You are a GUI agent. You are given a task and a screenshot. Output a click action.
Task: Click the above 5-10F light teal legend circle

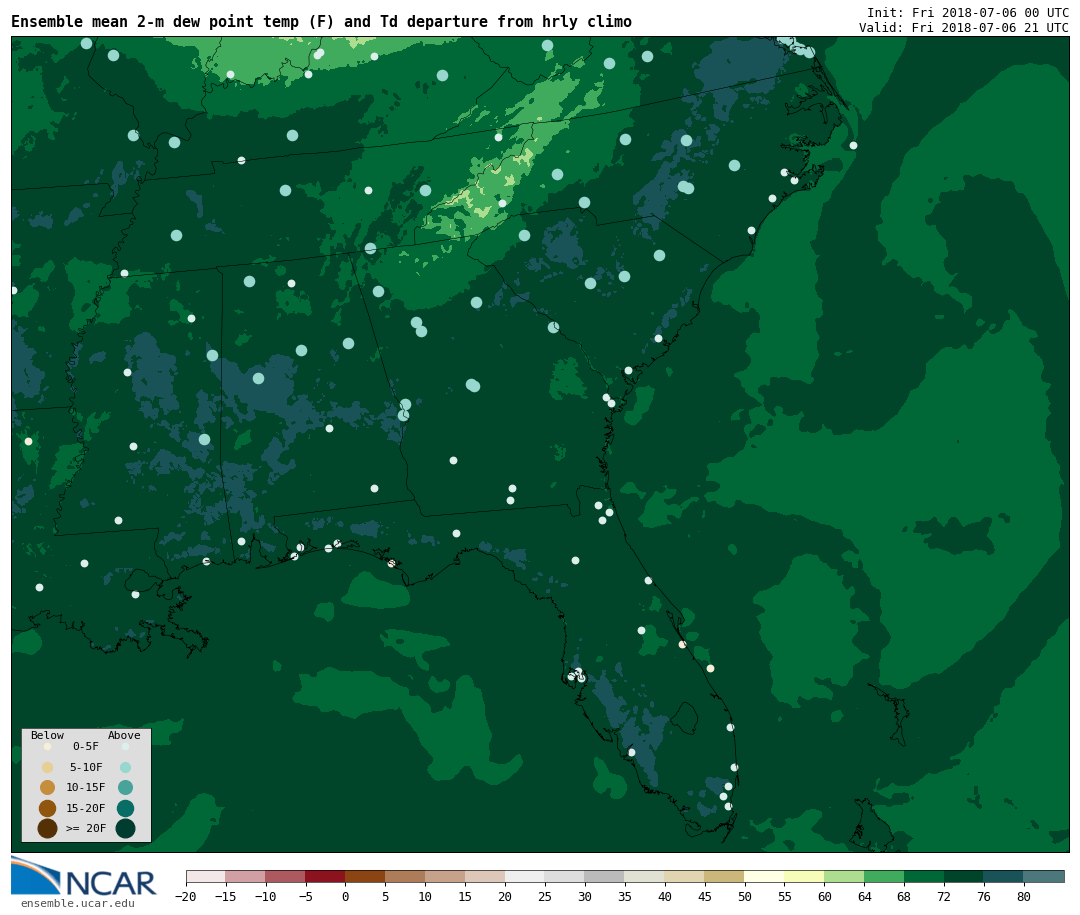[x=125, y=768]
